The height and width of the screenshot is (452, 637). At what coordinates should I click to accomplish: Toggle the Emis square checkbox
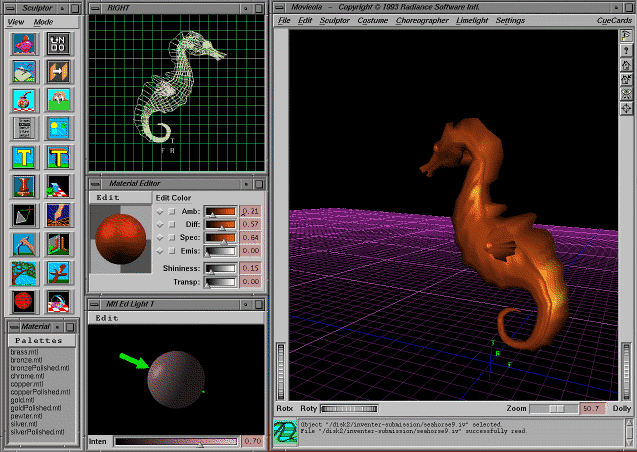(x=171, y=251)
